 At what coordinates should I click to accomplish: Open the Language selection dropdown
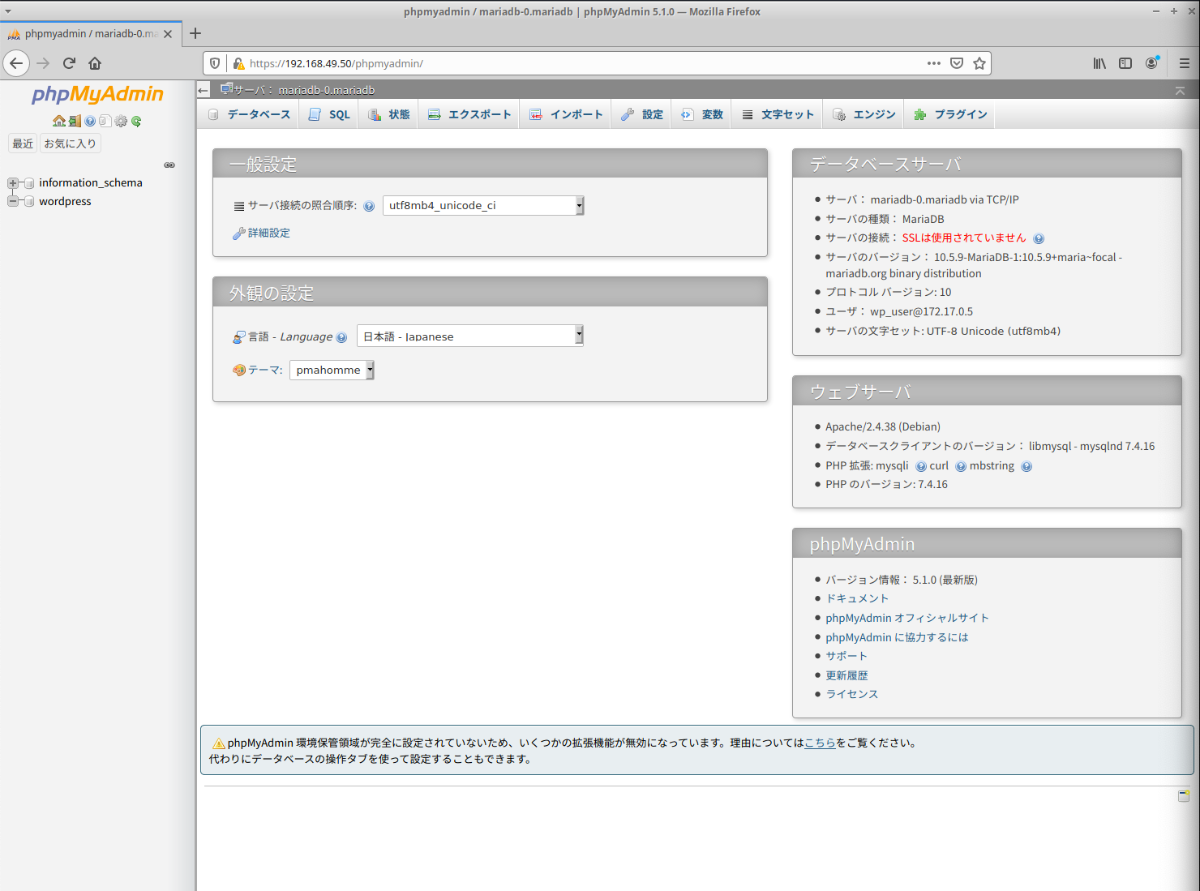click(x=470, y=336)
